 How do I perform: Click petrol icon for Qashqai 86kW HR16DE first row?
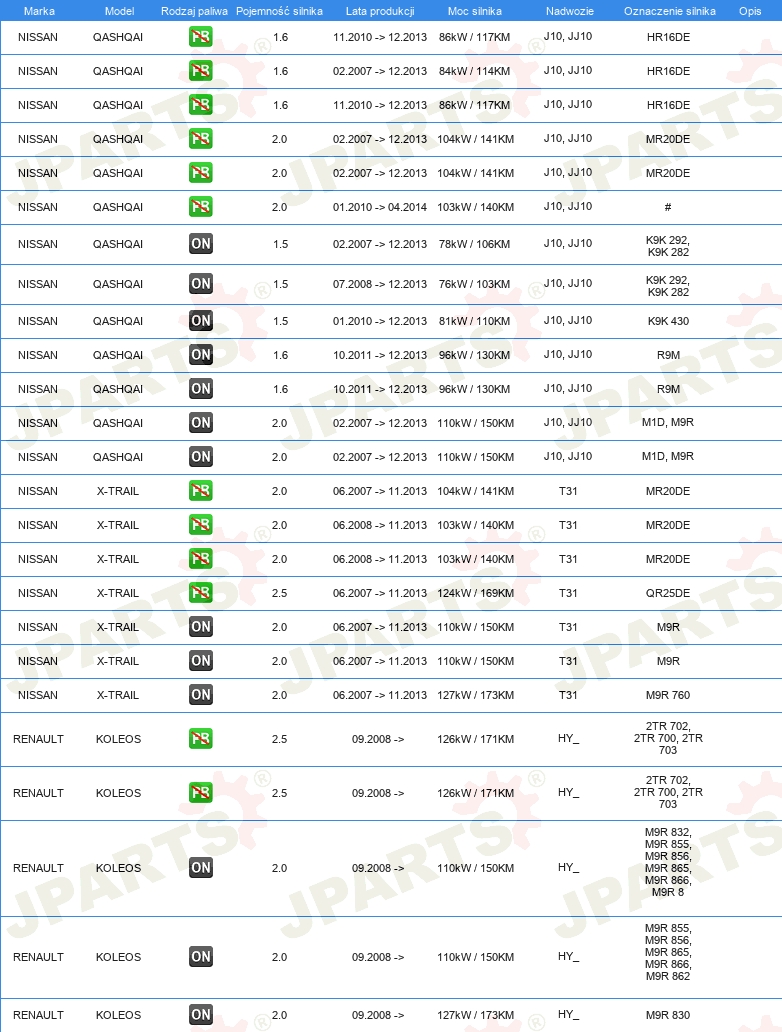tap(200, 37)
